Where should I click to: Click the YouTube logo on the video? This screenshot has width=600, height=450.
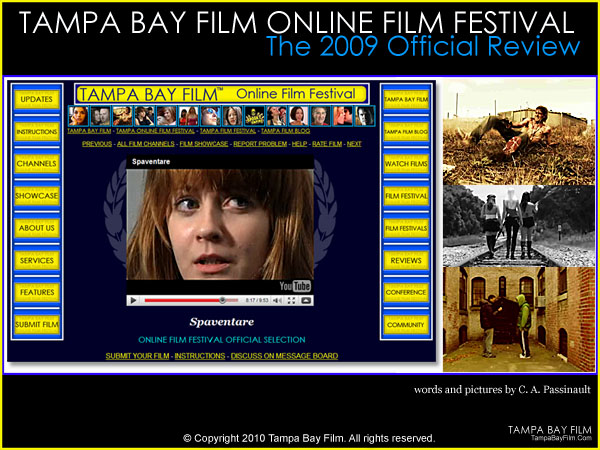click(295, 286)
